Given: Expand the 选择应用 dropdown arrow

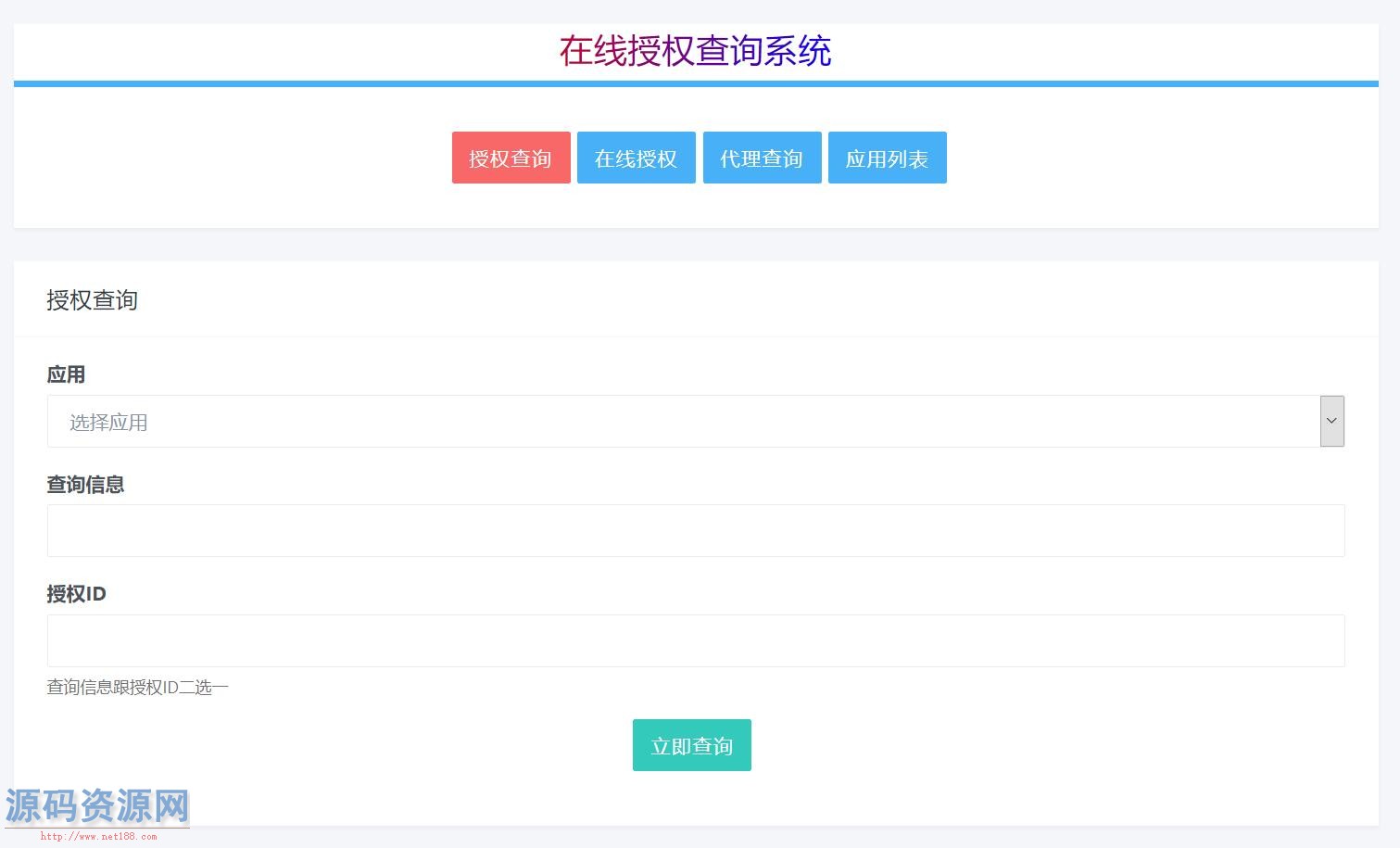Looking at the screenshot, I should [1331, 421].
